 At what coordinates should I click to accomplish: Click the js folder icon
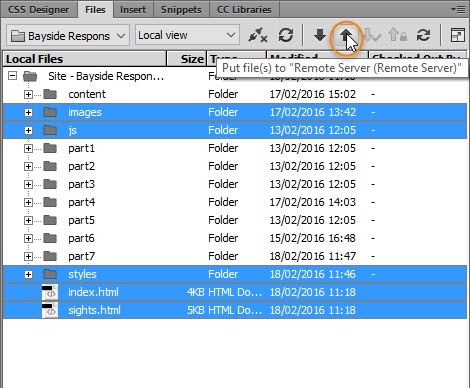50,130
